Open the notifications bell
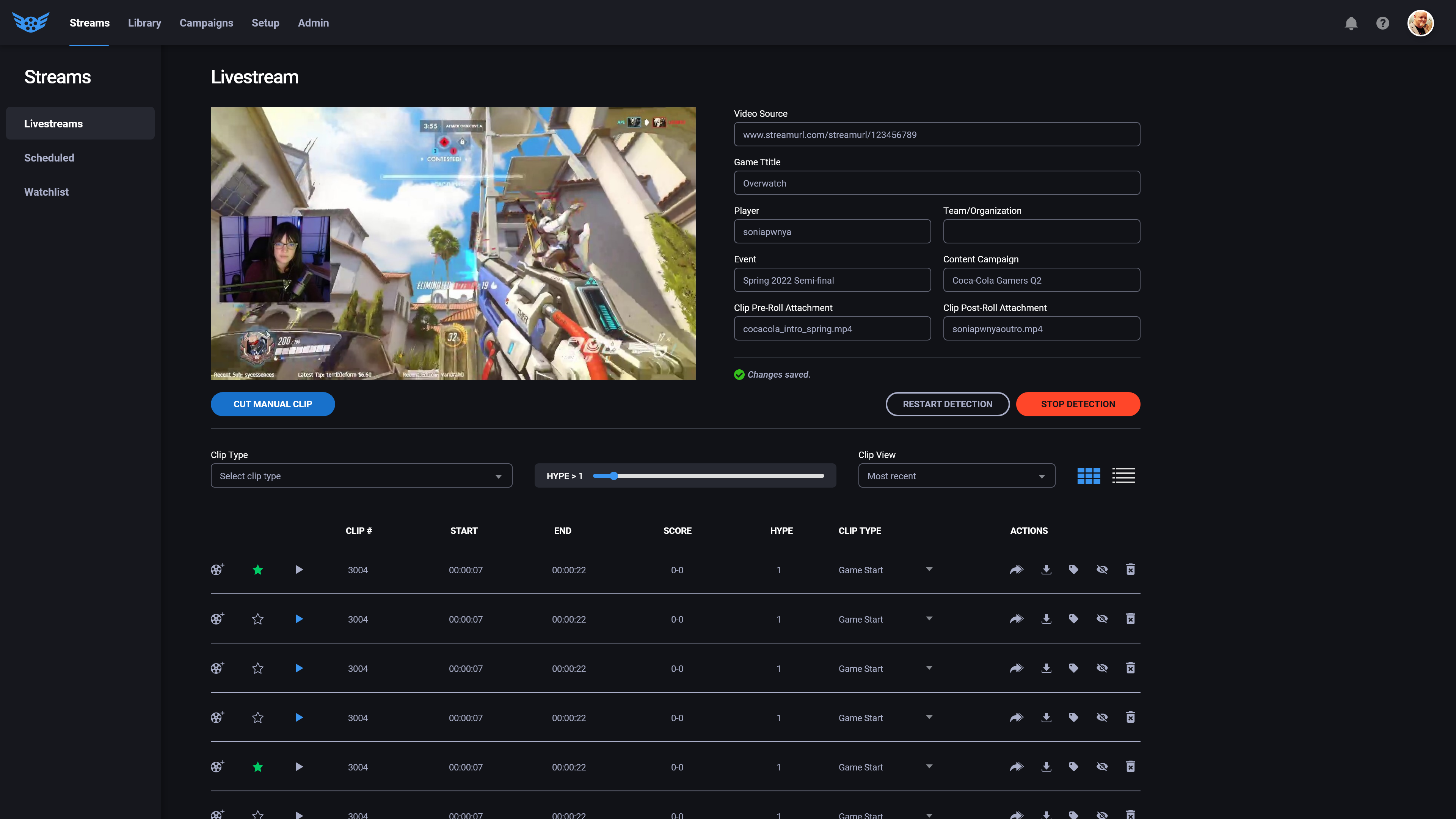This screenshot has width=1456, height=819. (1351, 23)
